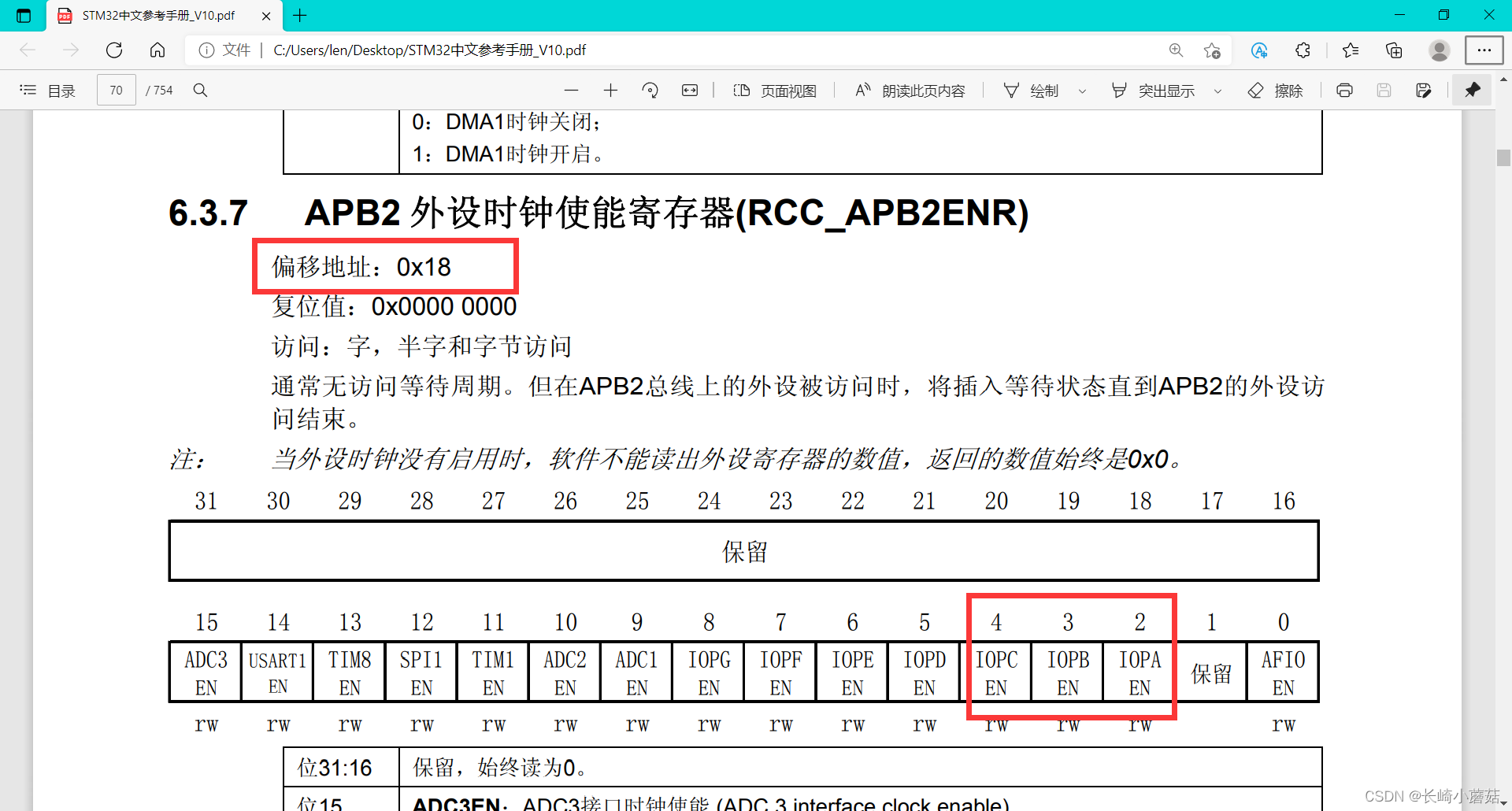This screenshot has width=1512, height=811.
Task: Close the STM32 PDF tab
Action: [x=266, y=16]
